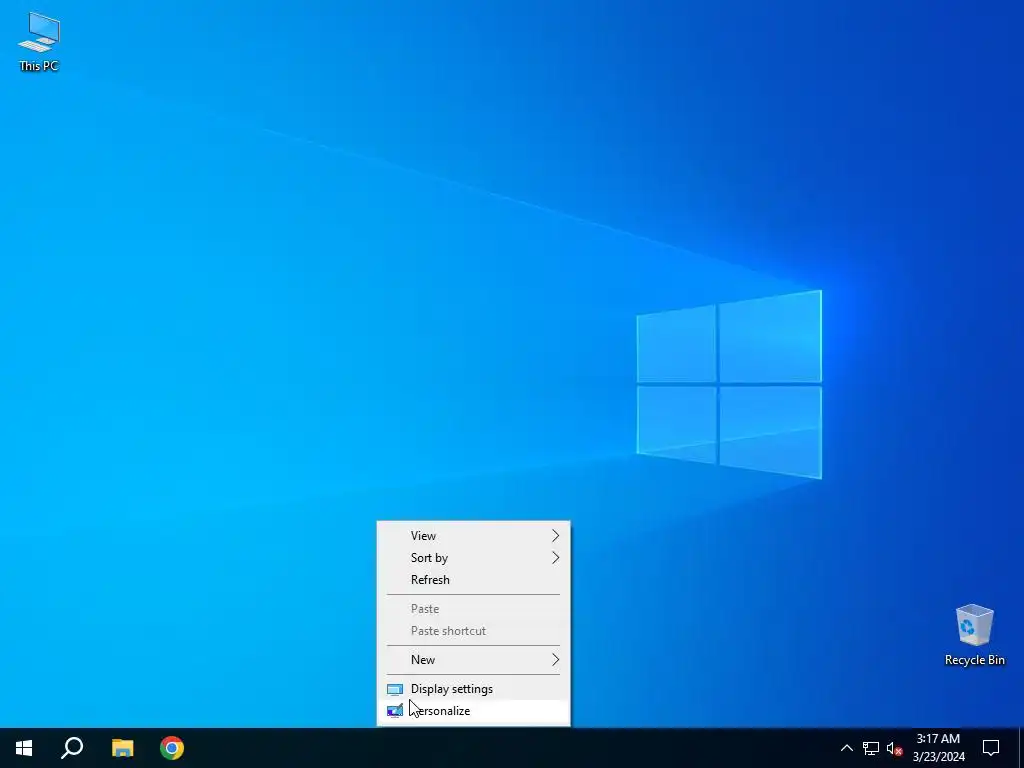Click the arrow beside Sort by
Viewport: 1024px width, 768px height.
point(555,558)
